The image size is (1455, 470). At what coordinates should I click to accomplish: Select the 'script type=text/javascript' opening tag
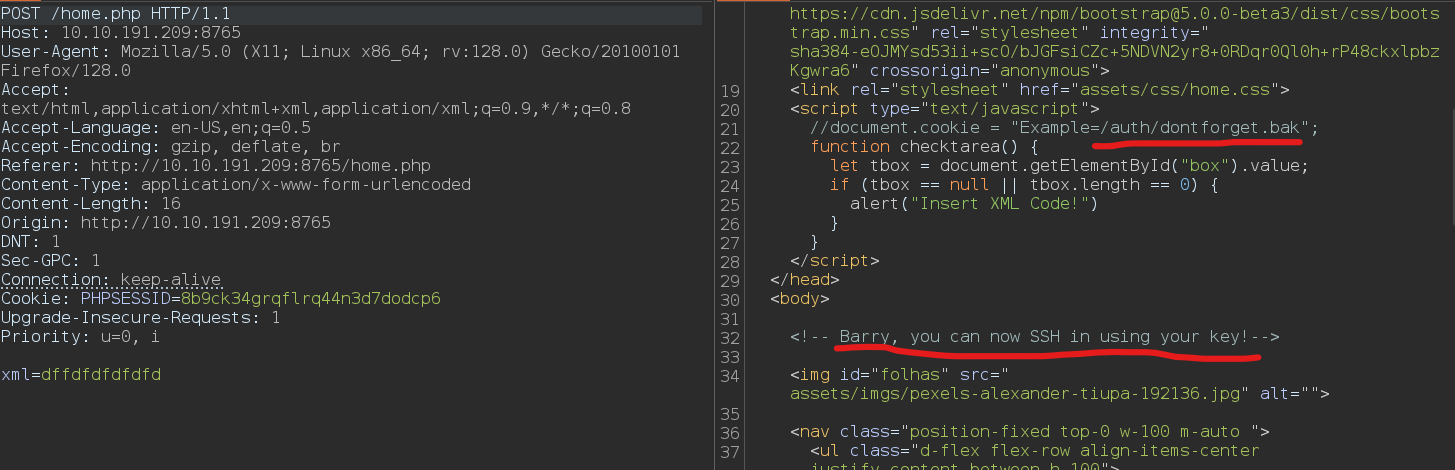[945, 109]
